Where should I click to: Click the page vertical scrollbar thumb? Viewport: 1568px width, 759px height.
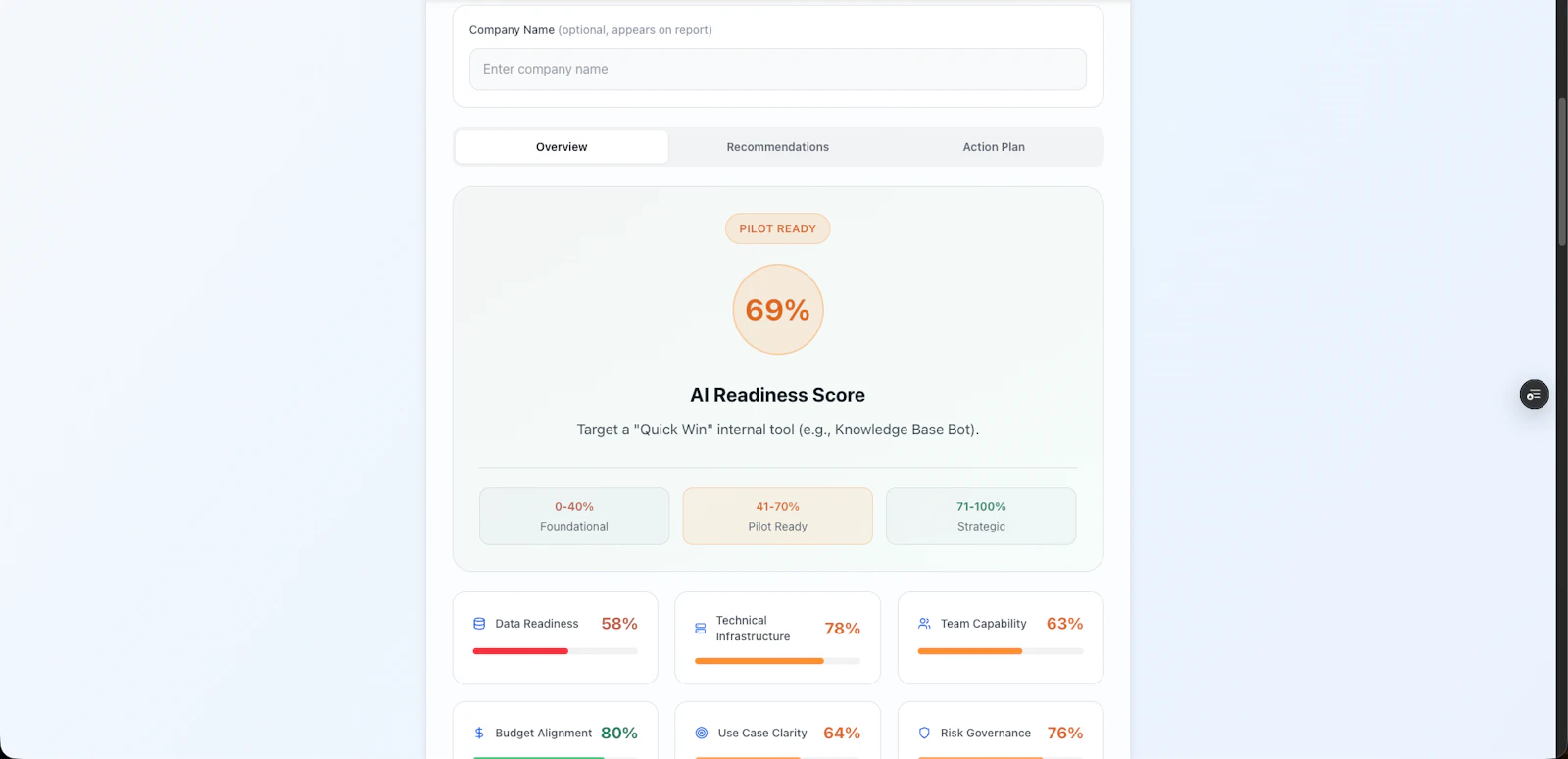tap(1562, 172)
